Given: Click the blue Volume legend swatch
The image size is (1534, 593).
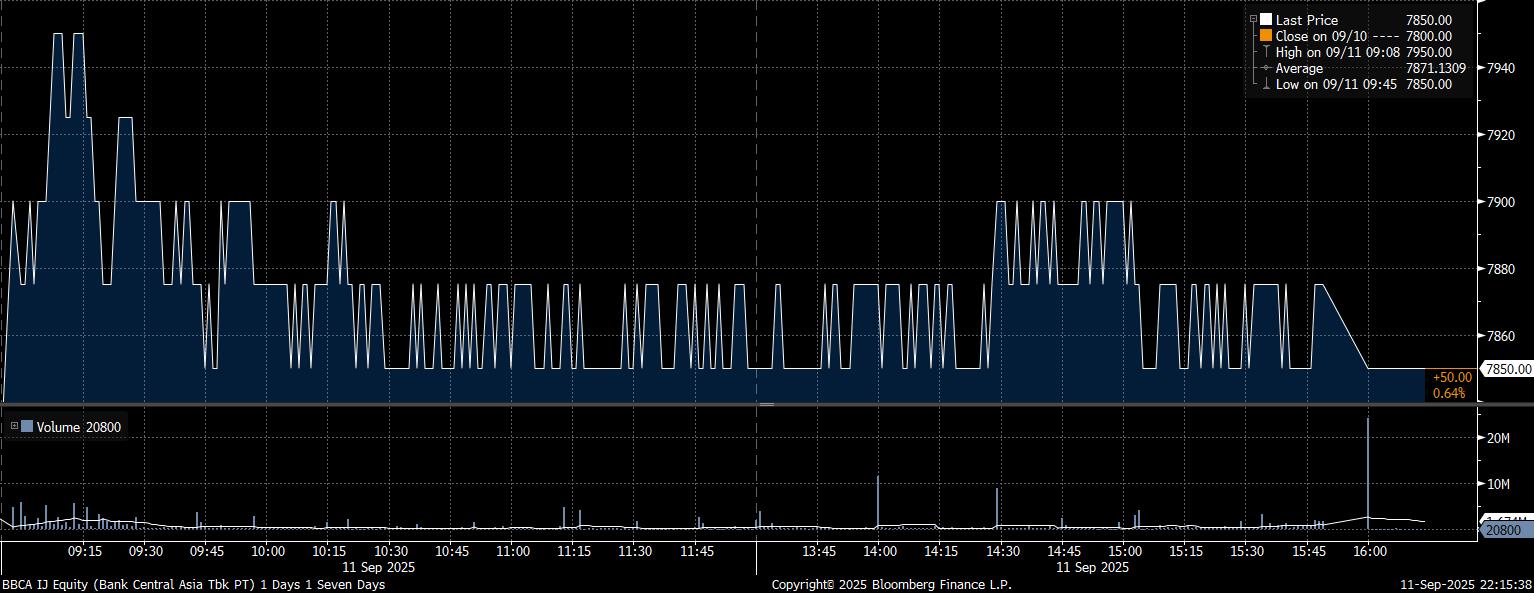Looking at the screenshot, I should [27, 427].
